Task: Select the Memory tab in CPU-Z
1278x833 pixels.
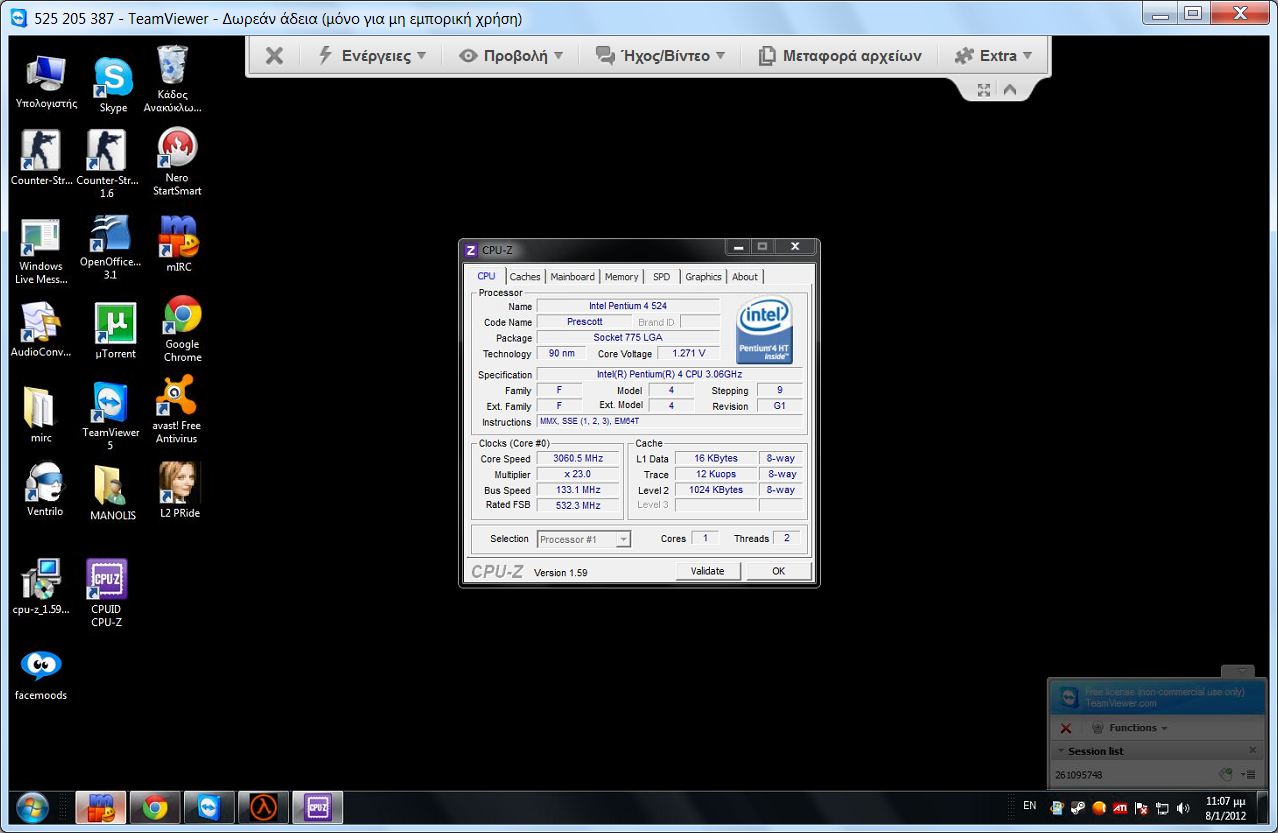Action: 621,277
